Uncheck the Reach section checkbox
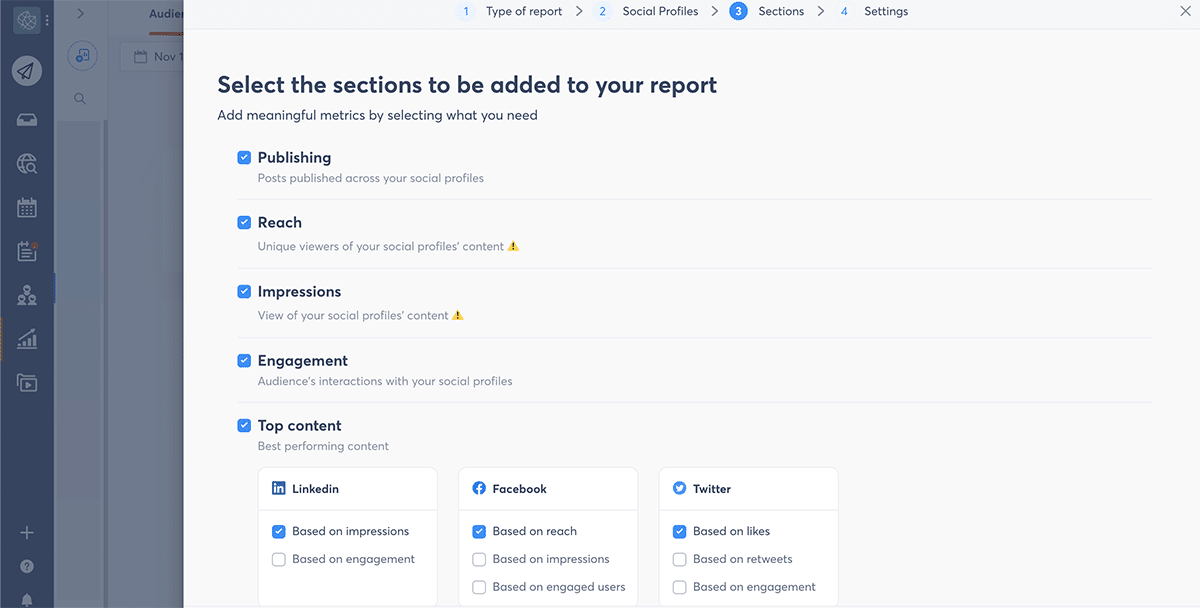 244,223
